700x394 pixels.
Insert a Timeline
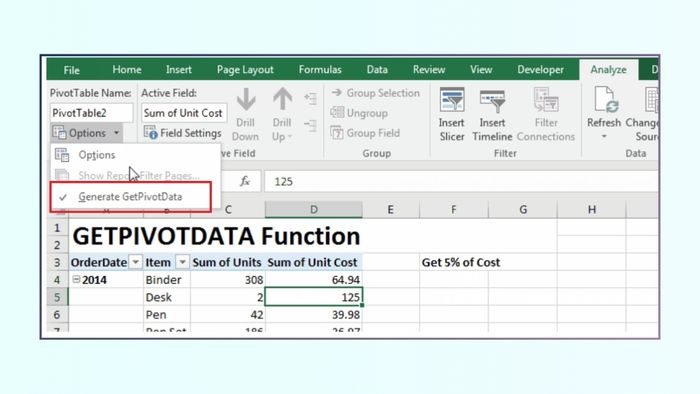tap(492, 115)
